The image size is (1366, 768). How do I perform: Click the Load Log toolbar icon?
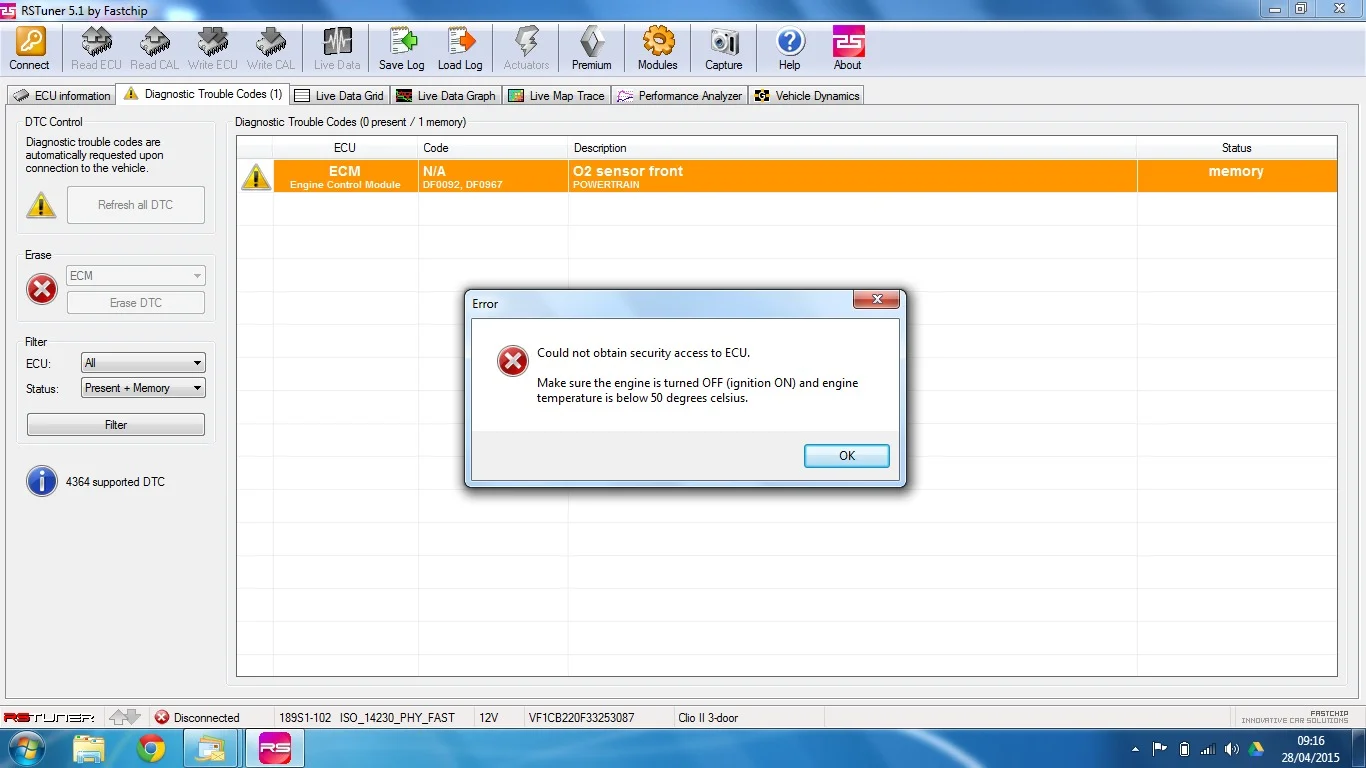[x=460, y=41]
